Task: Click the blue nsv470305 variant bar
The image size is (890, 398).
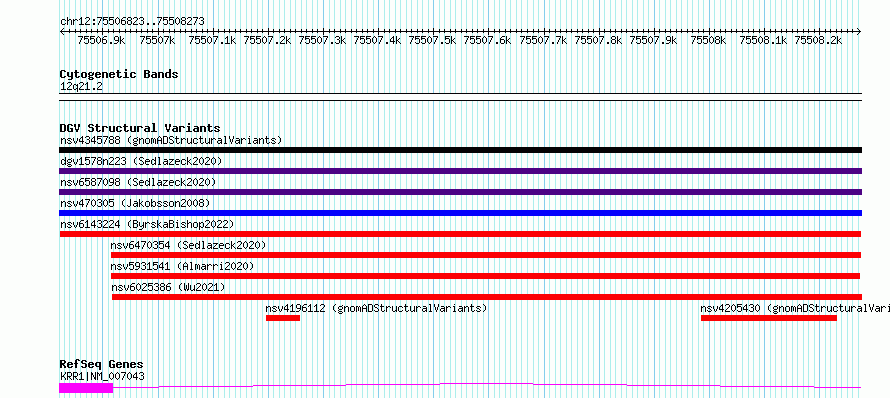Action: (460, 213)
